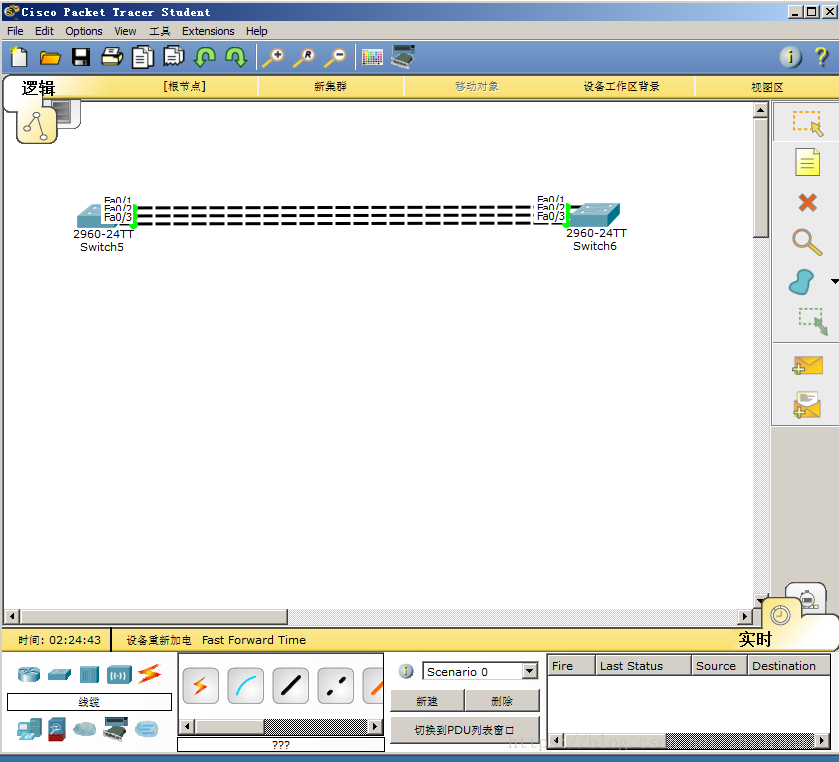Print using the printer icon
This screenshot has width=839, height=762.
click(x=112, y=57)
